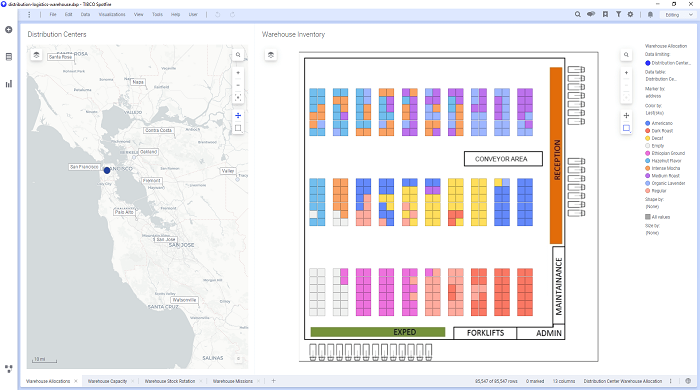Zoom out on Distribution Centers map
Screen dimensions: 700x390
pyautogui.click(x=238, y=85)
